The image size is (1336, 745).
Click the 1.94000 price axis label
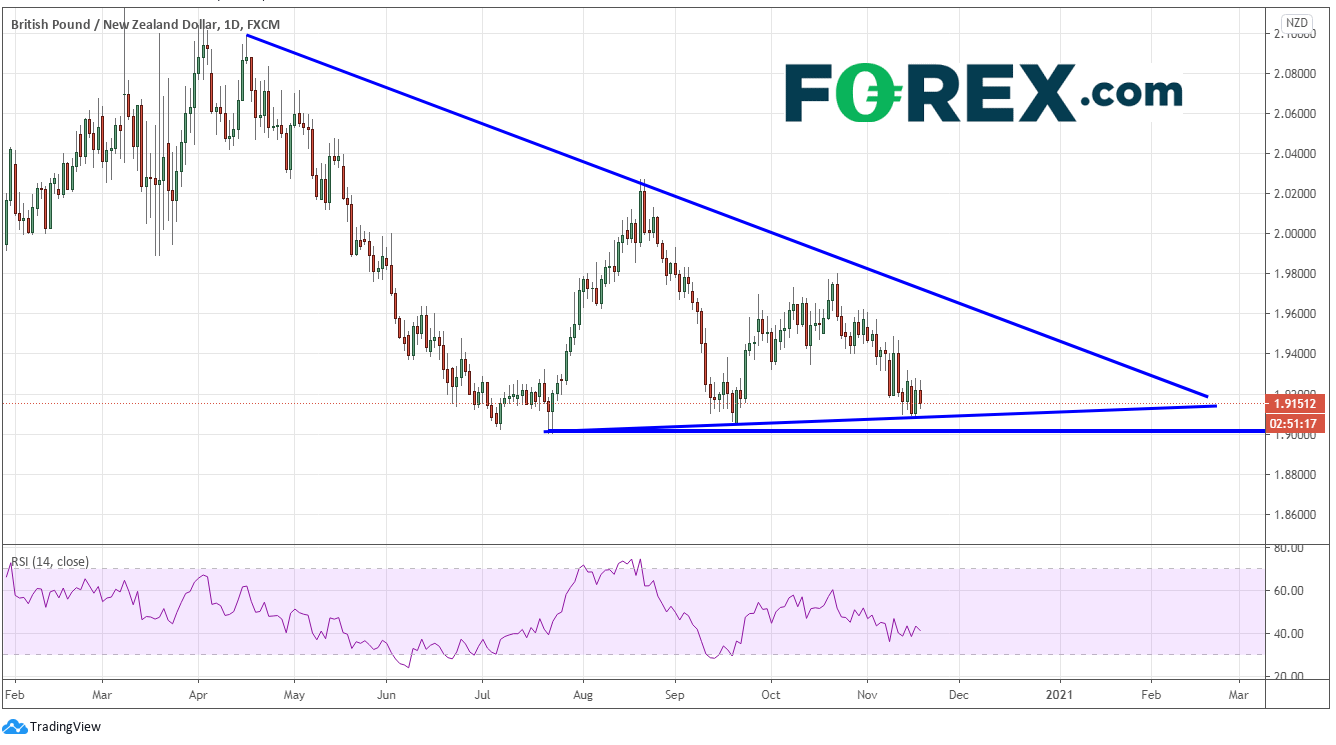point(1295,354)
